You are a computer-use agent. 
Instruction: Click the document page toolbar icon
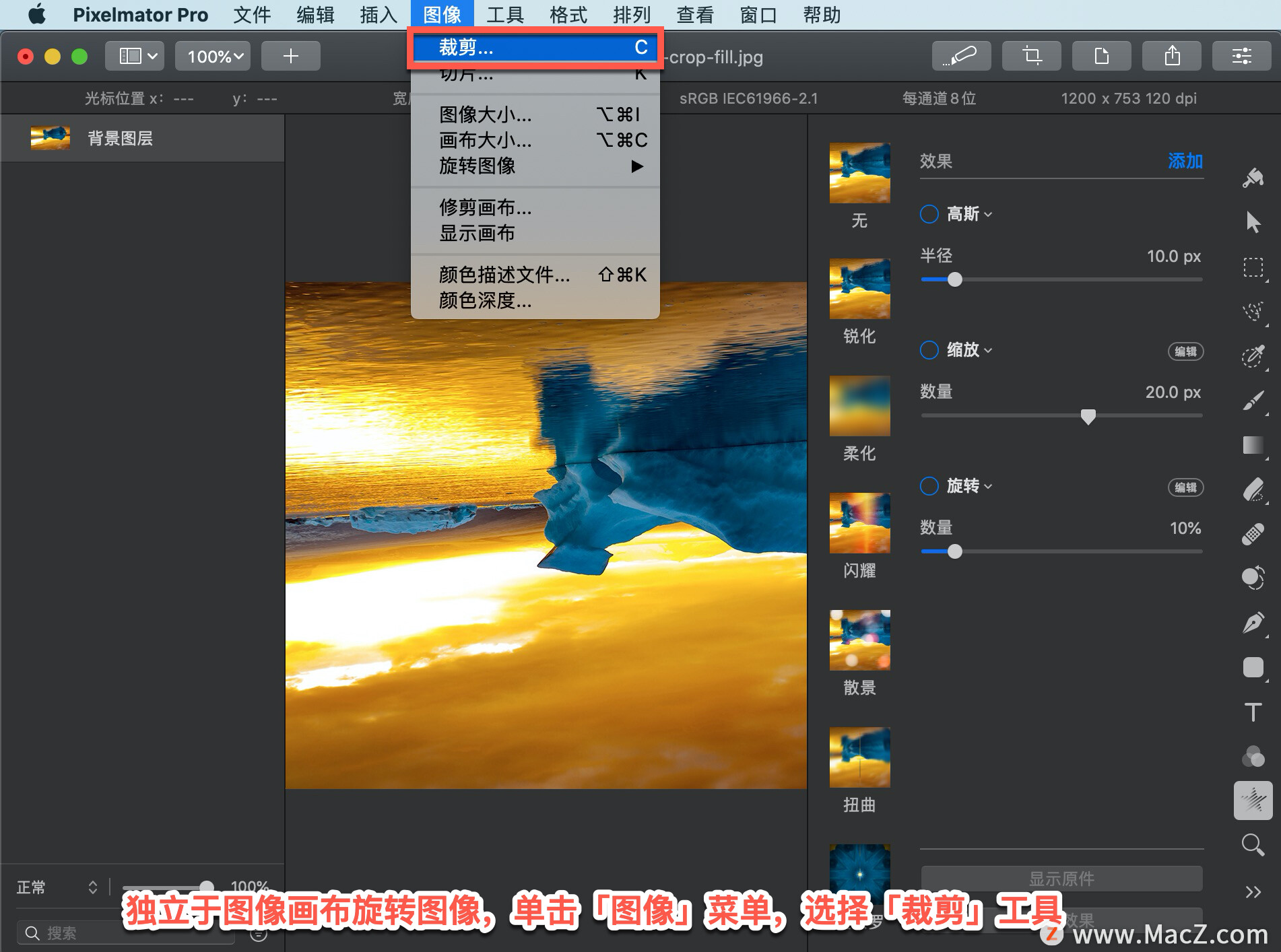(x=1101, y=56)
